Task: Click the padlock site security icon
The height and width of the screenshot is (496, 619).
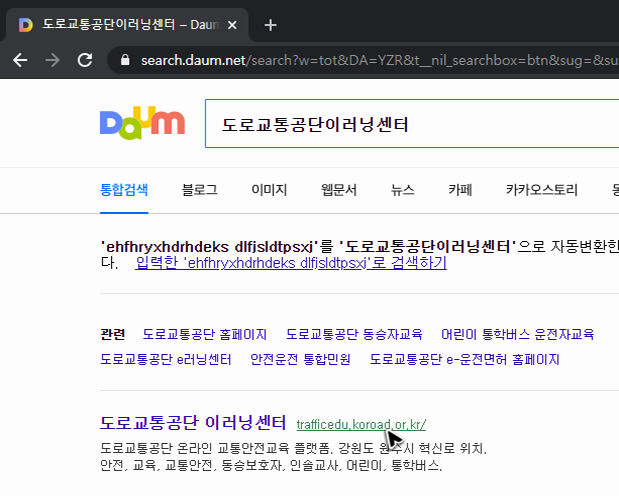Action: coord(125,60)
